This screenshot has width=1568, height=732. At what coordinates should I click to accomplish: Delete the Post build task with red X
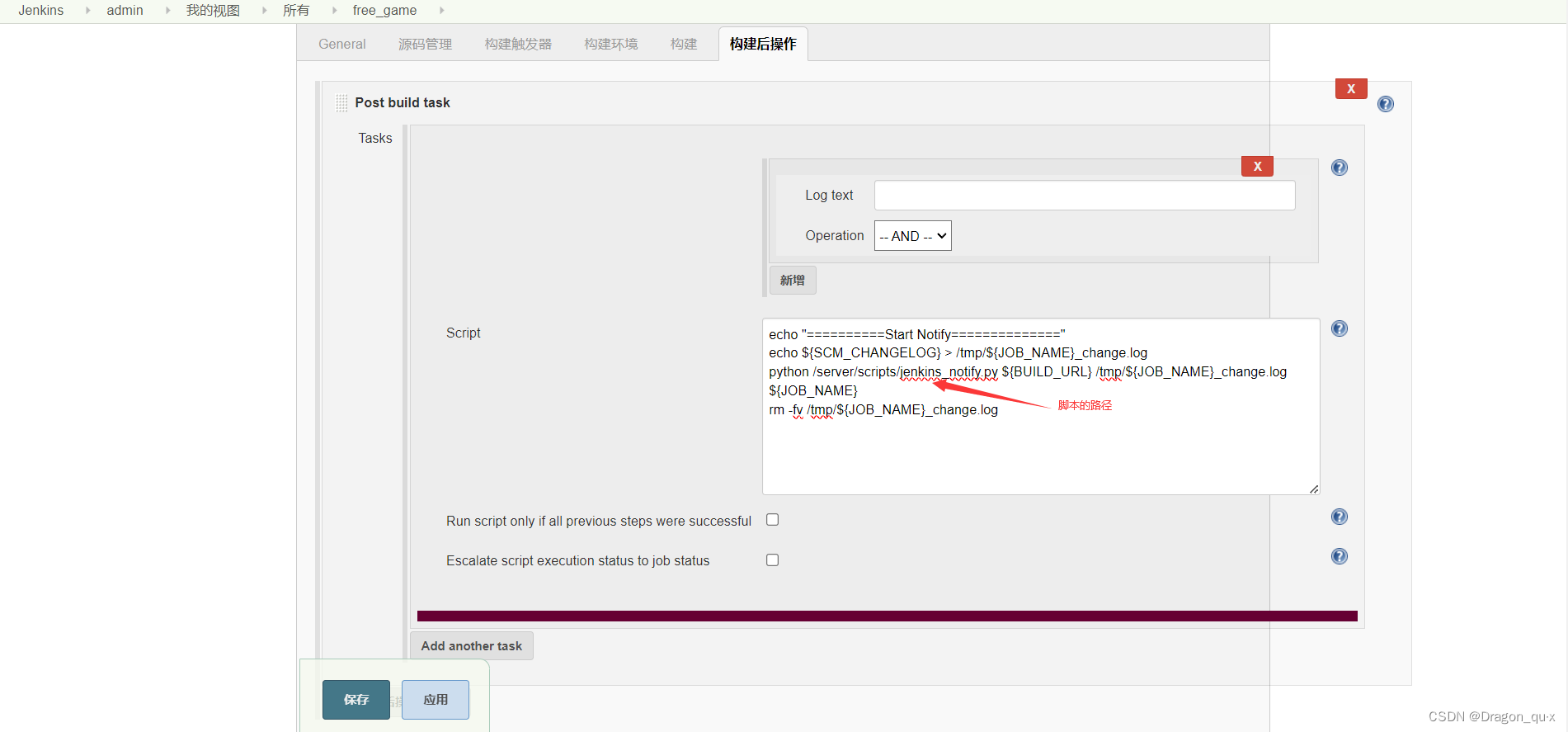point(1351,88)
